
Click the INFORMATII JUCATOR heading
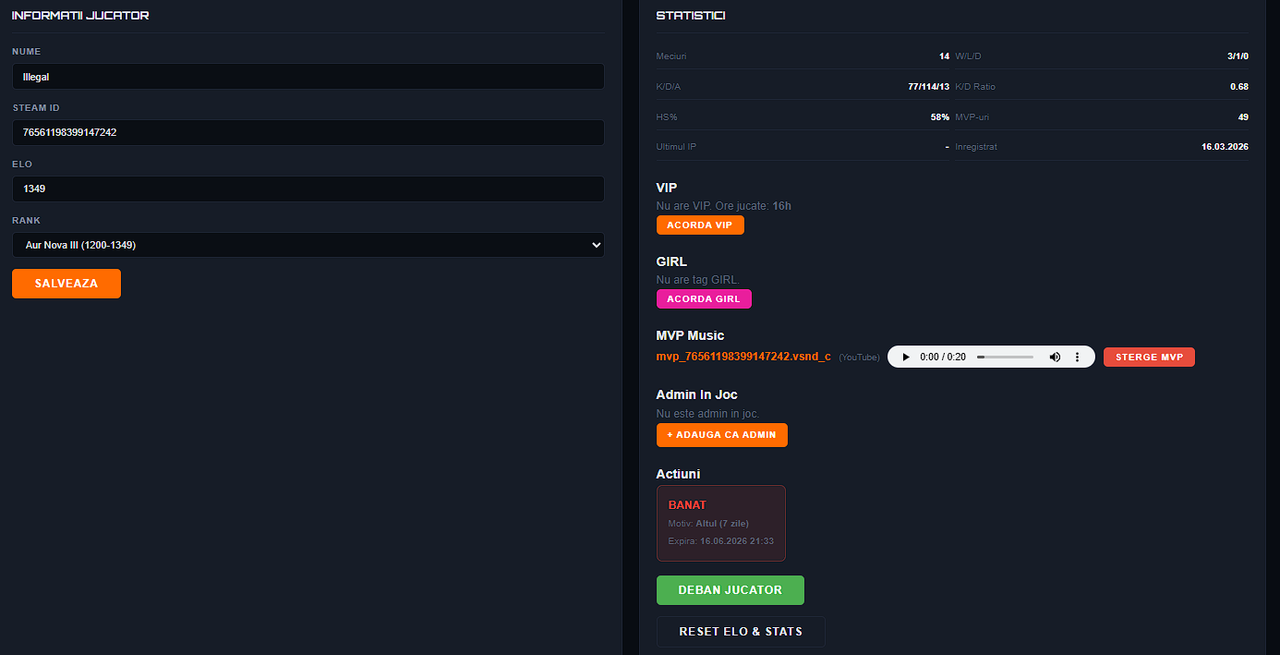point(80,16)
